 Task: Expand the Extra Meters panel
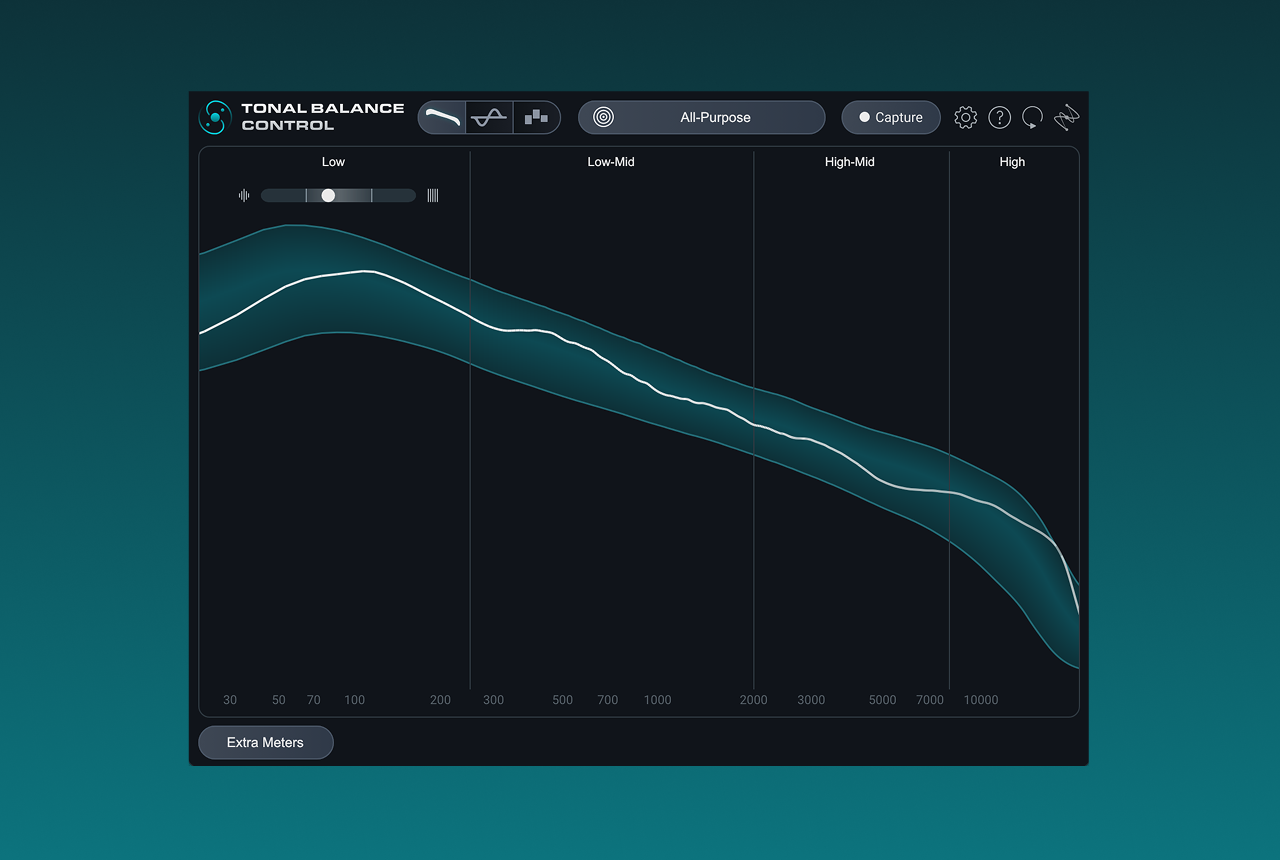tap(265, 742)
